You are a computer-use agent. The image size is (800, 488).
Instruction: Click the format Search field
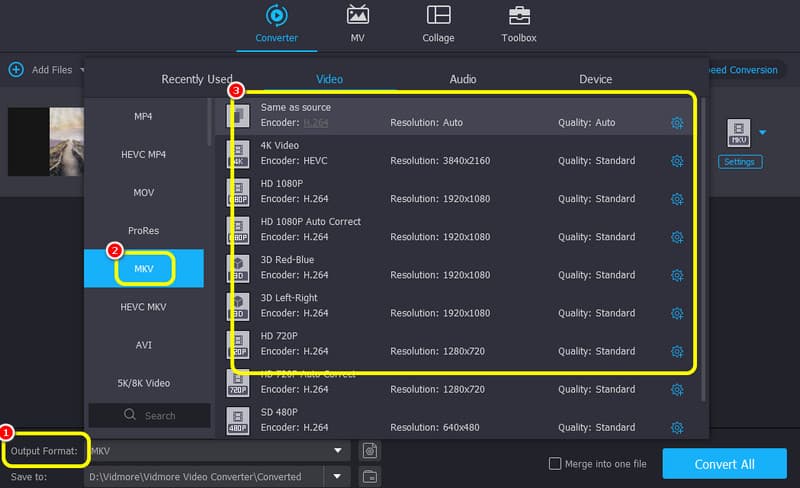point(150,415)
